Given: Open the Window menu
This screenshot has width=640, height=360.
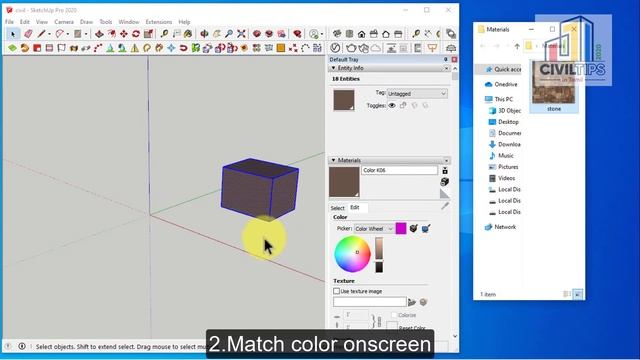Looking at the screenshot, I should 129,22.
